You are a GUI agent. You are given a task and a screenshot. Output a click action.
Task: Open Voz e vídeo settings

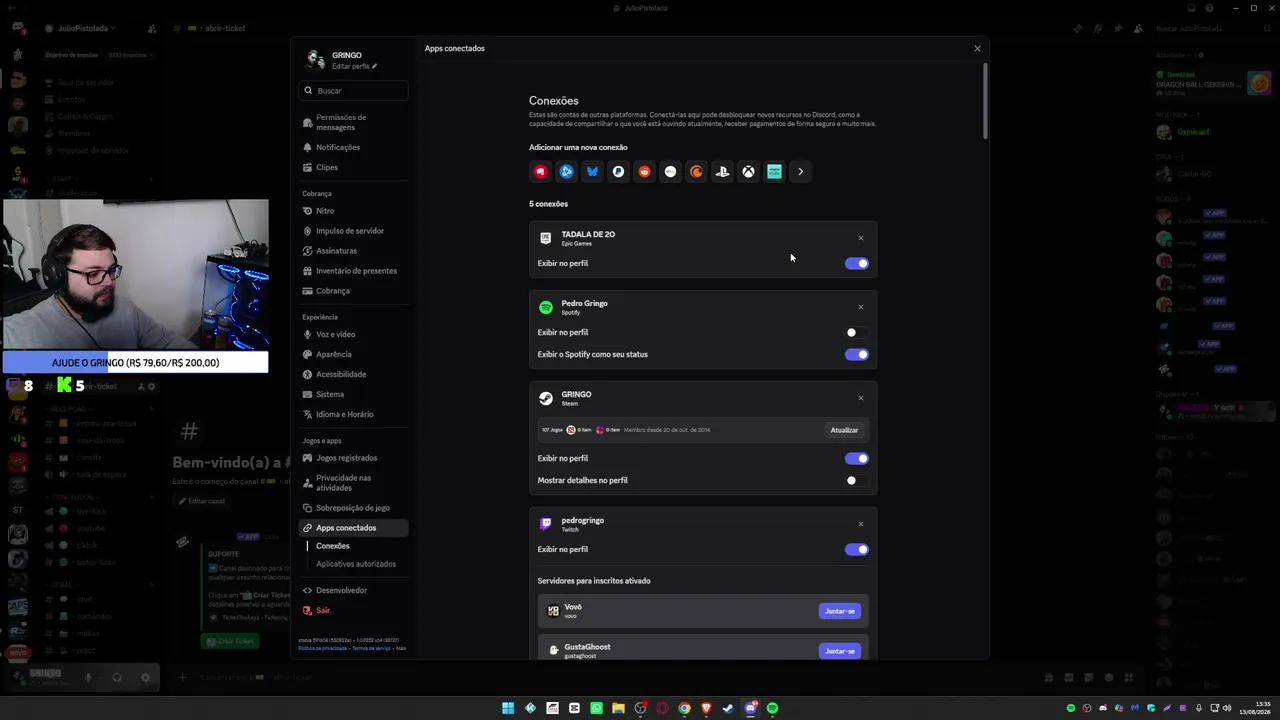pos(354,335)
